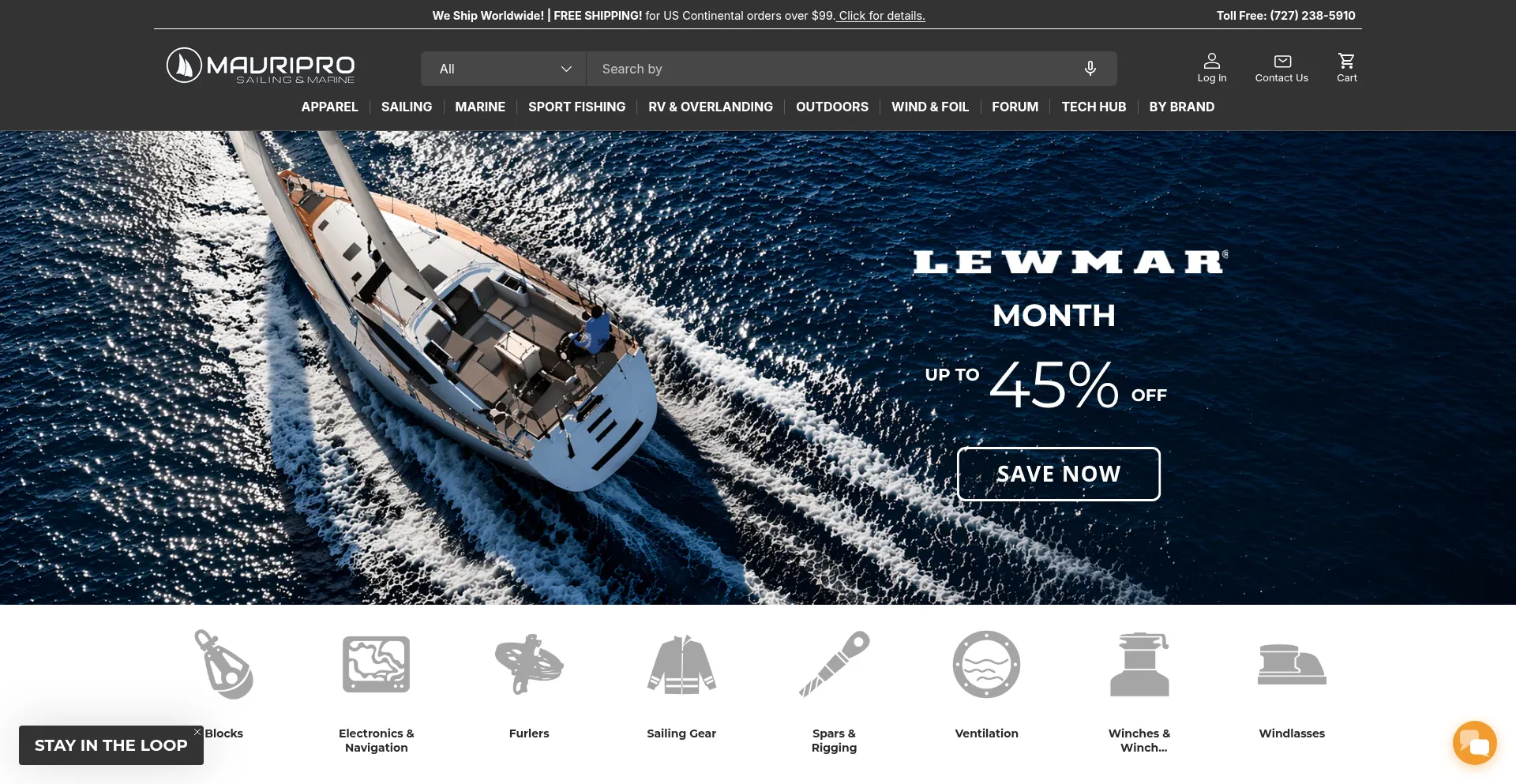Close the Stay In The Loop popup
The width and height of the screenshot is (1516, 784).
[x=197, y=732]
